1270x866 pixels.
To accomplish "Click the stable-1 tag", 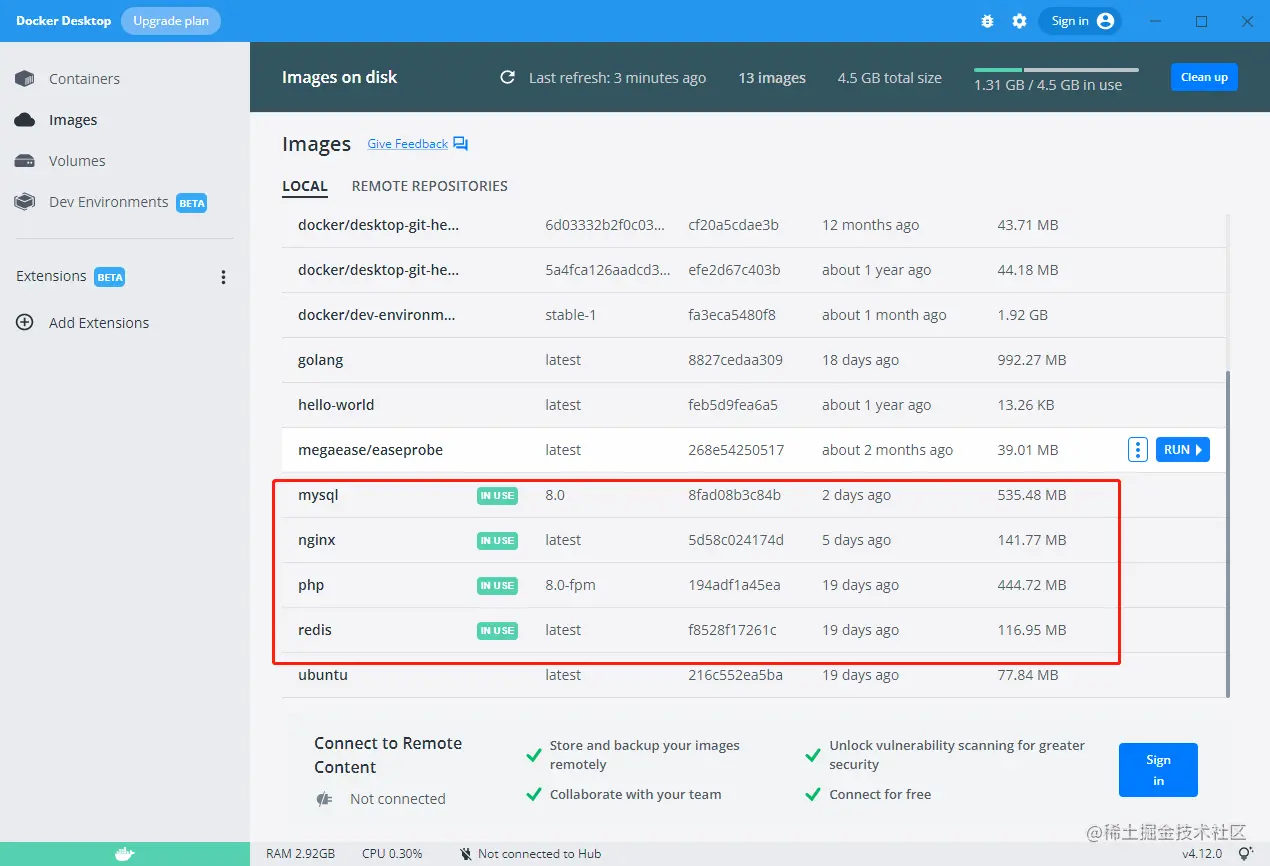I will coord(570,315).
